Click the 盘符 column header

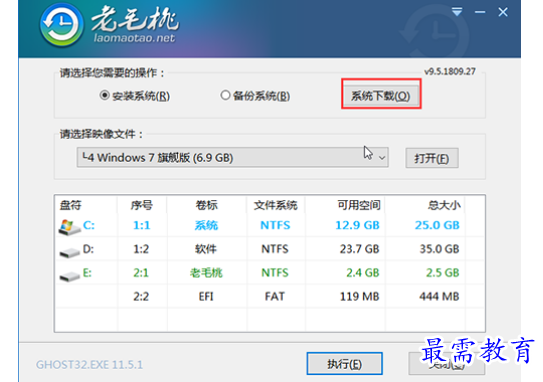tap(70, 205)
